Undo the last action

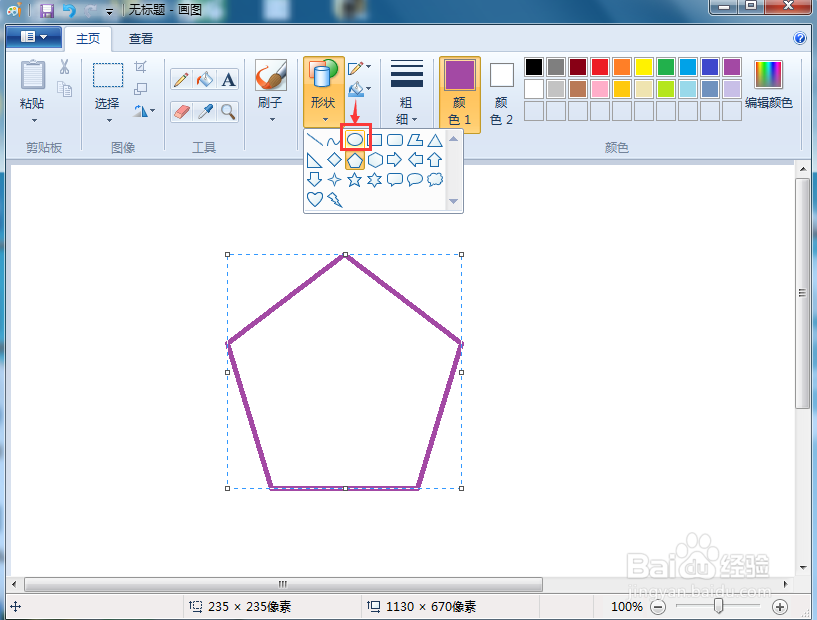(x=69, y=10)
